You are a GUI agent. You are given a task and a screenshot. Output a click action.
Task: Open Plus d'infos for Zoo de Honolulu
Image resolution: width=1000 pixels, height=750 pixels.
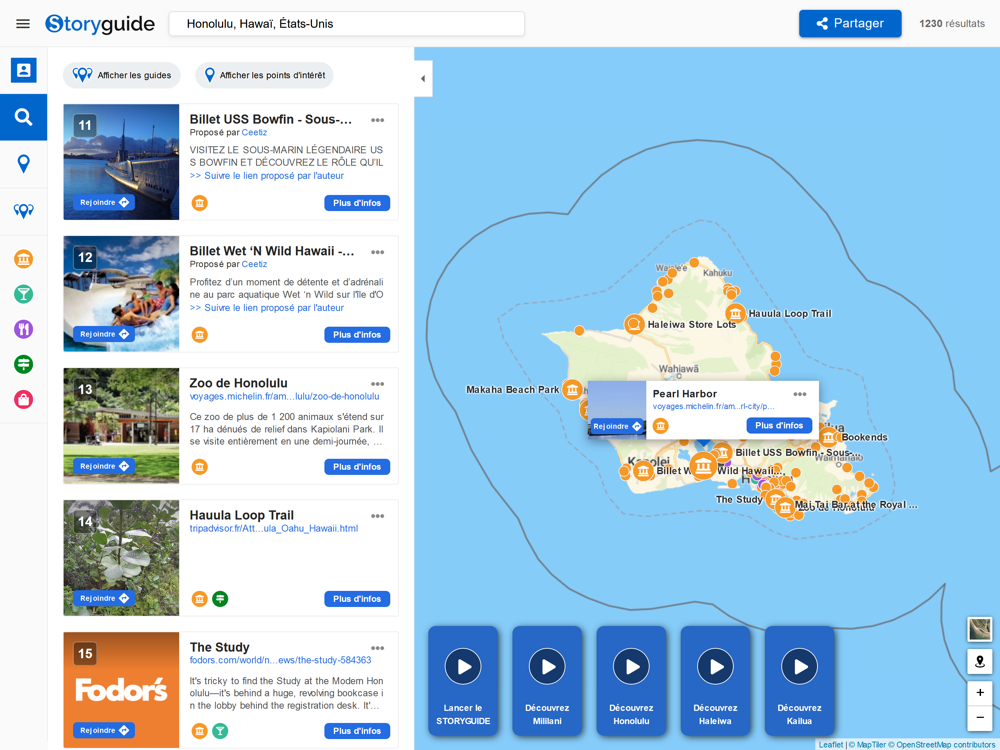357,467
